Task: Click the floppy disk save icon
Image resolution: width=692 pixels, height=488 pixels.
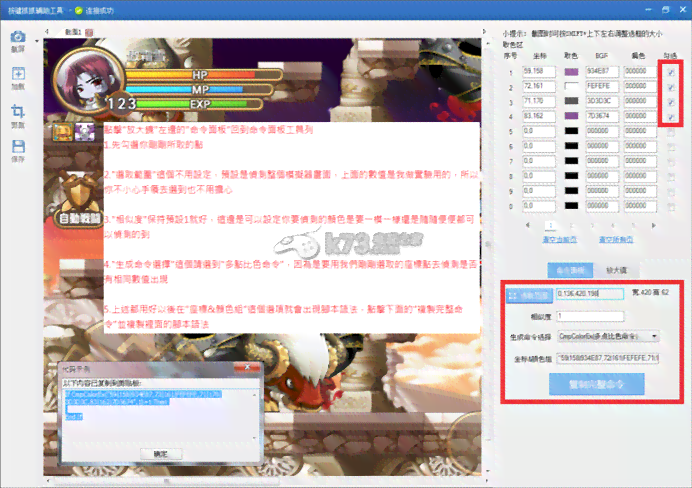Action: pos(18,146)
